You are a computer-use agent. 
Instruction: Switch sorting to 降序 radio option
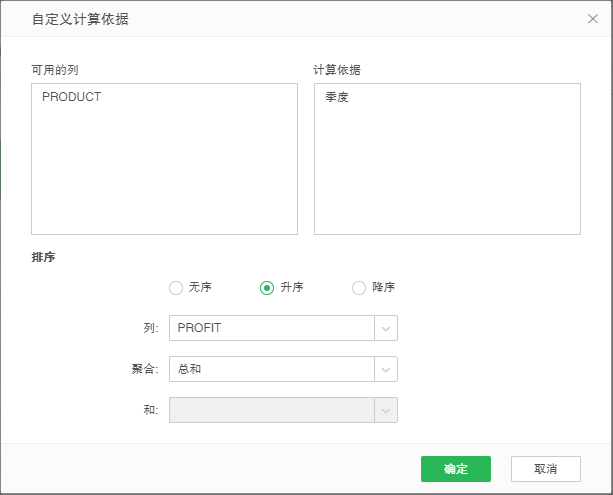click(x=359, y=288)
